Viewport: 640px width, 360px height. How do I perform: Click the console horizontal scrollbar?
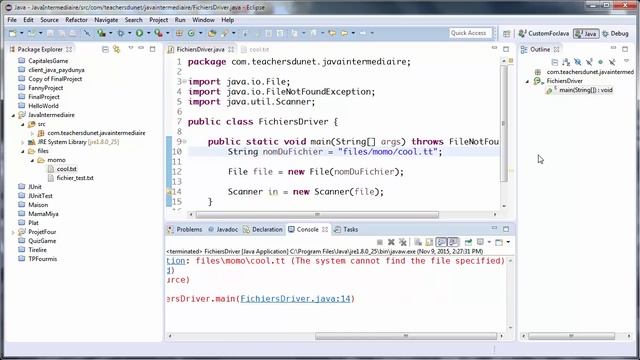406,336
